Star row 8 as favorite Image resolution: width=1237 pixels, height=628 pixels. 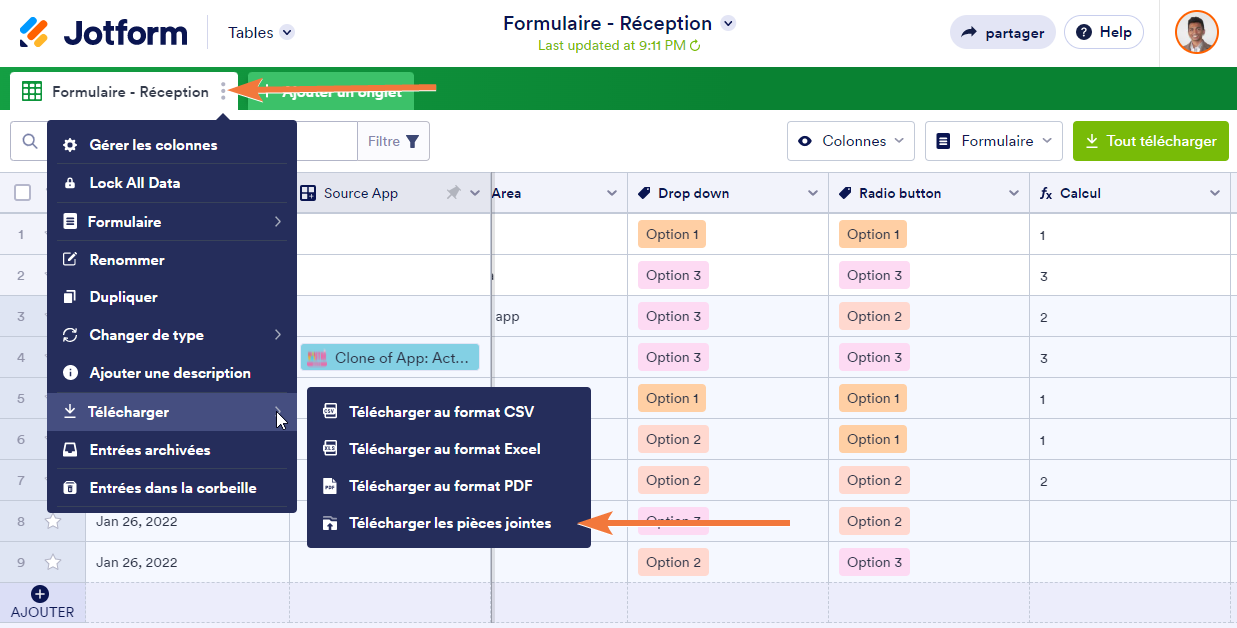(53, 521)
